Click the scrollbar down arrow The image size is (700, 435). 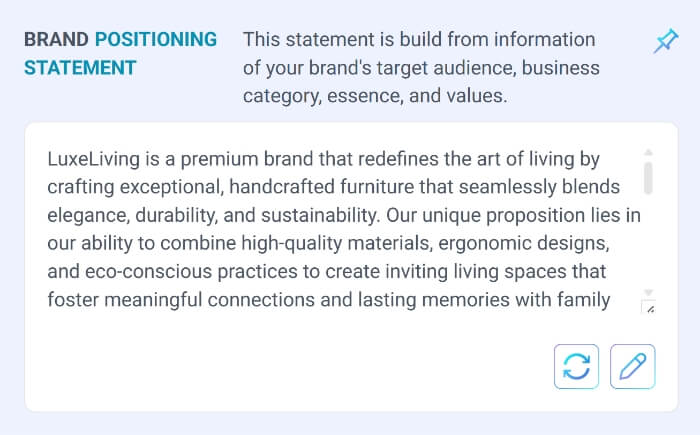coord(648,292)
